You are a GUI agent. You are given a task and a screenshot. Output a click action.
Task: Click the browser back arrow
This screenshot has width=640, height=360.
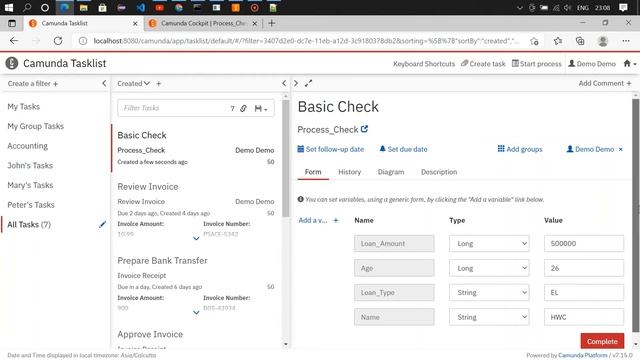click(x=14, y=41)
